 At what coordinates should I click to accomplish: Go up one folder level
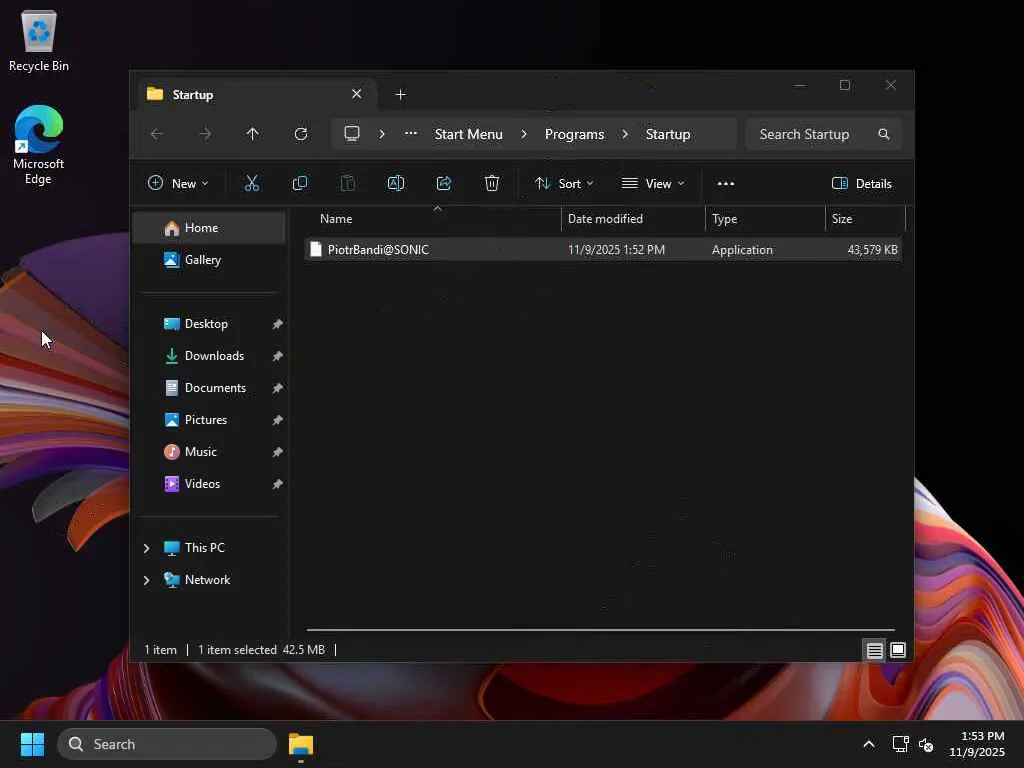pyautogui.click(x=253, y=134)
